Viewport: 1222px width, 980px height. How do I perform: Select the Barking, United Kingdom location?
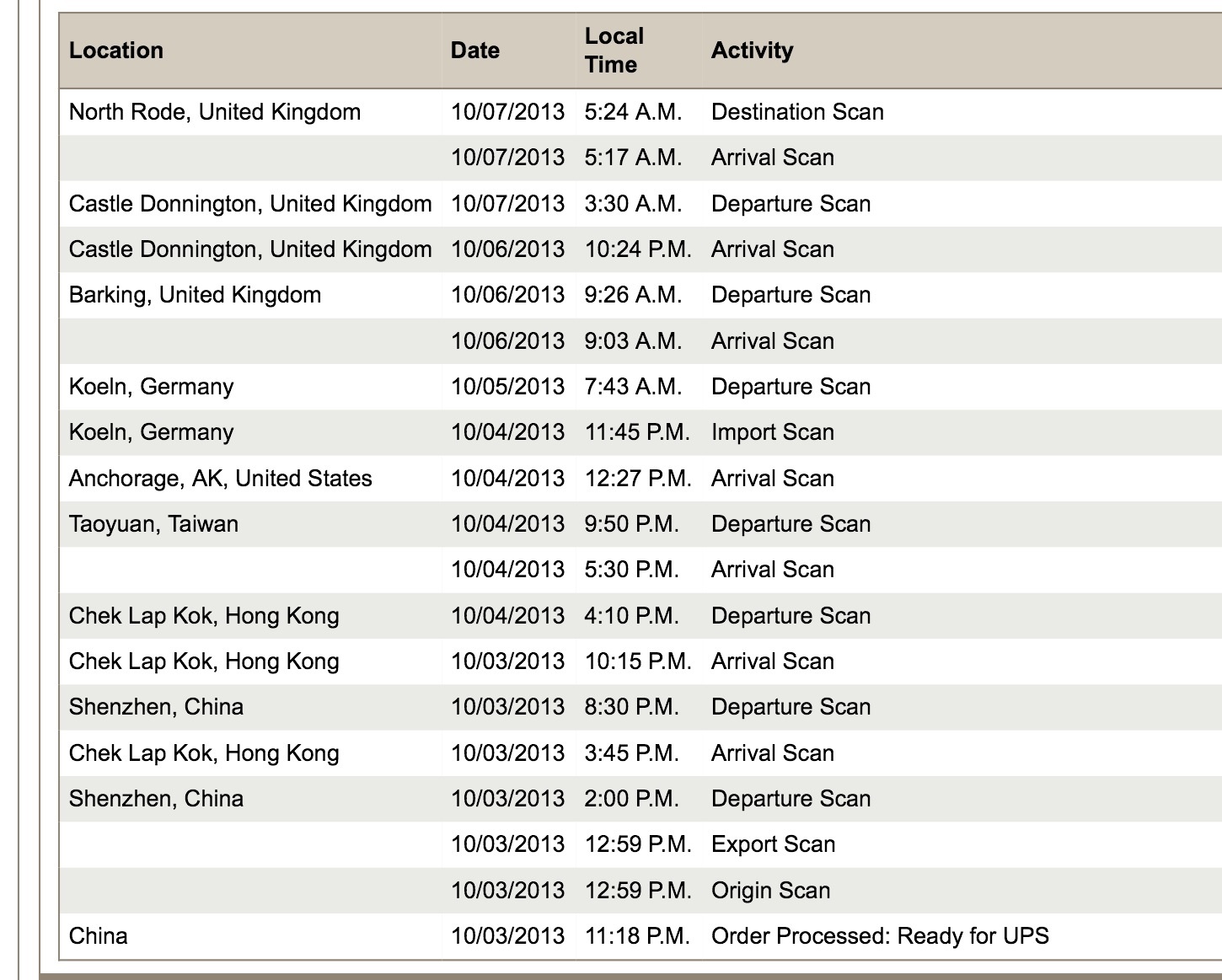195,295
